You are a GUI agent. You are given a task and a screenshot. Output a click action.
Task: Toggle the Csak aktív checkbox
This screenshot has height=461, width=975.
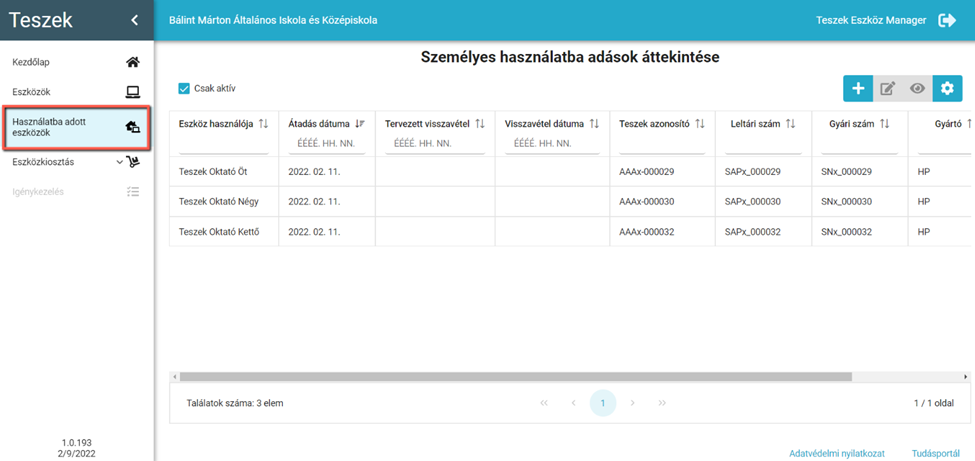click(183, 88)
